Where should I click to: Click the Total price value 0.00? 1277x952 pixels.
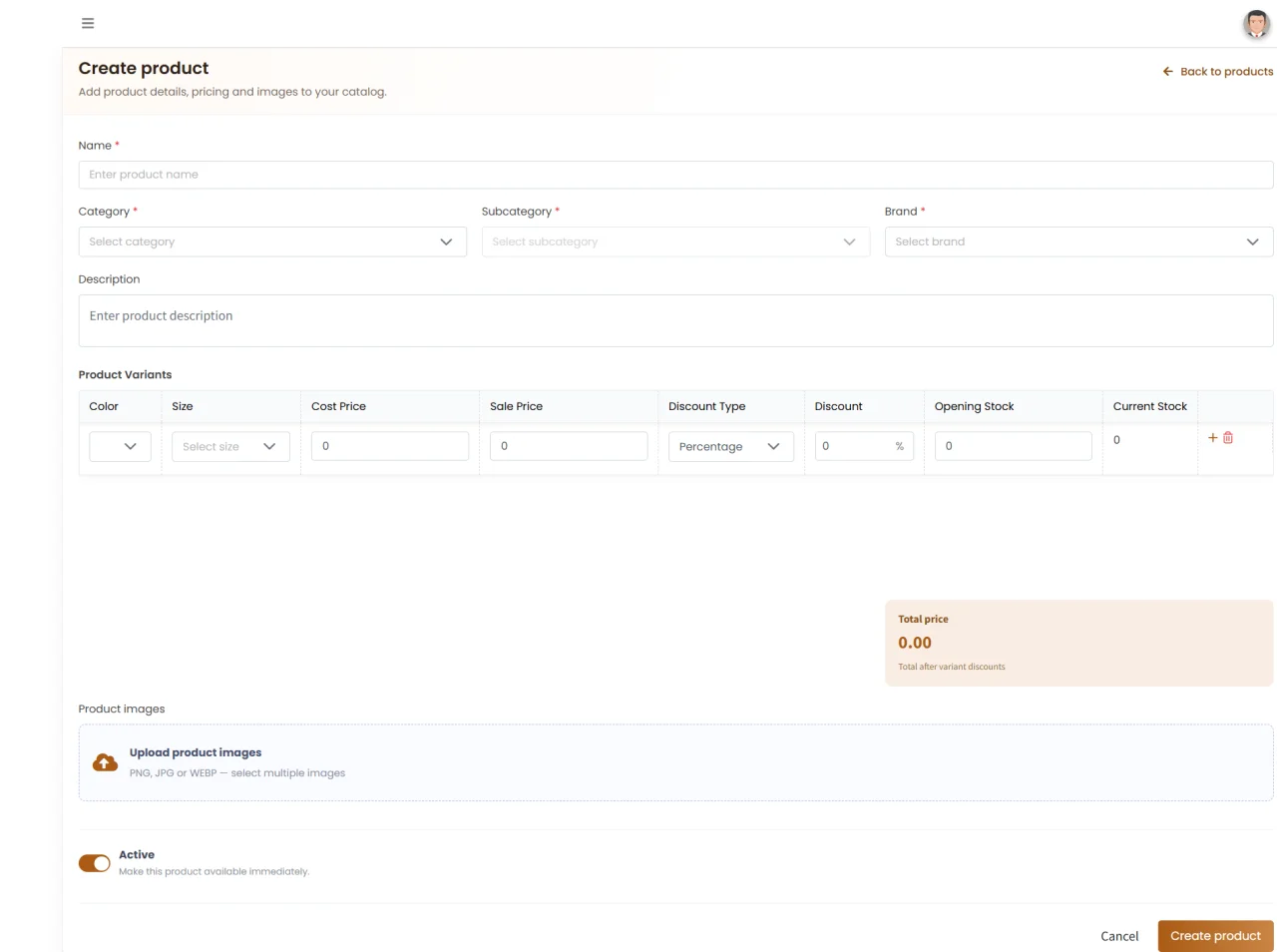pyautogui.click(x=915, y=643)
